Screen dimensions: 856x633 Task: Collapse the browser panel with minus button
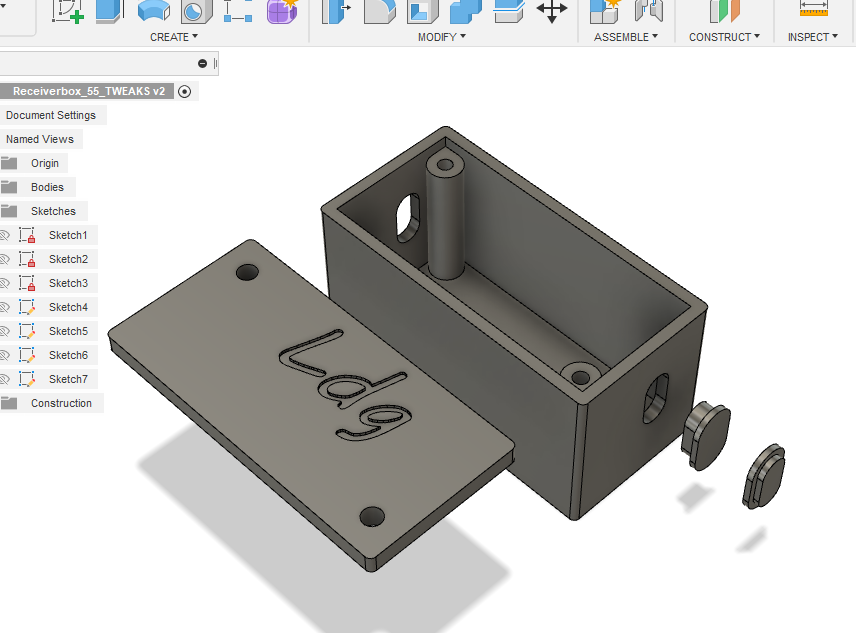coord(203,63)
